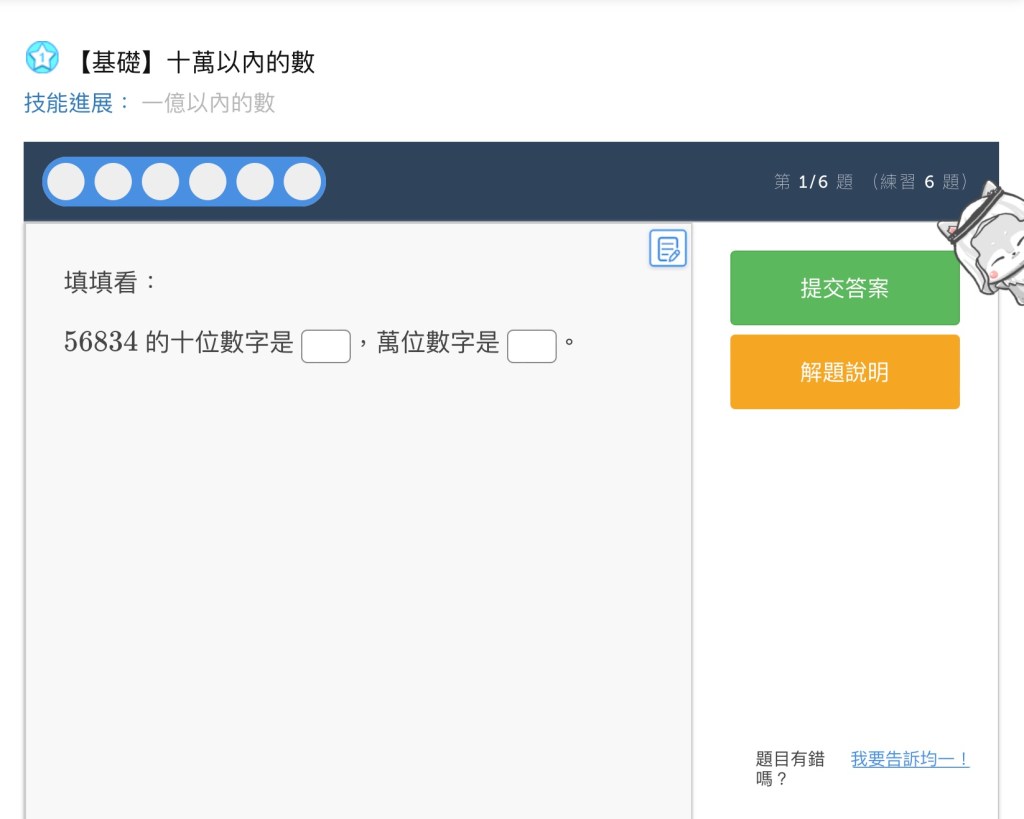Click the number 56834 in the question

tap(101, 343)
